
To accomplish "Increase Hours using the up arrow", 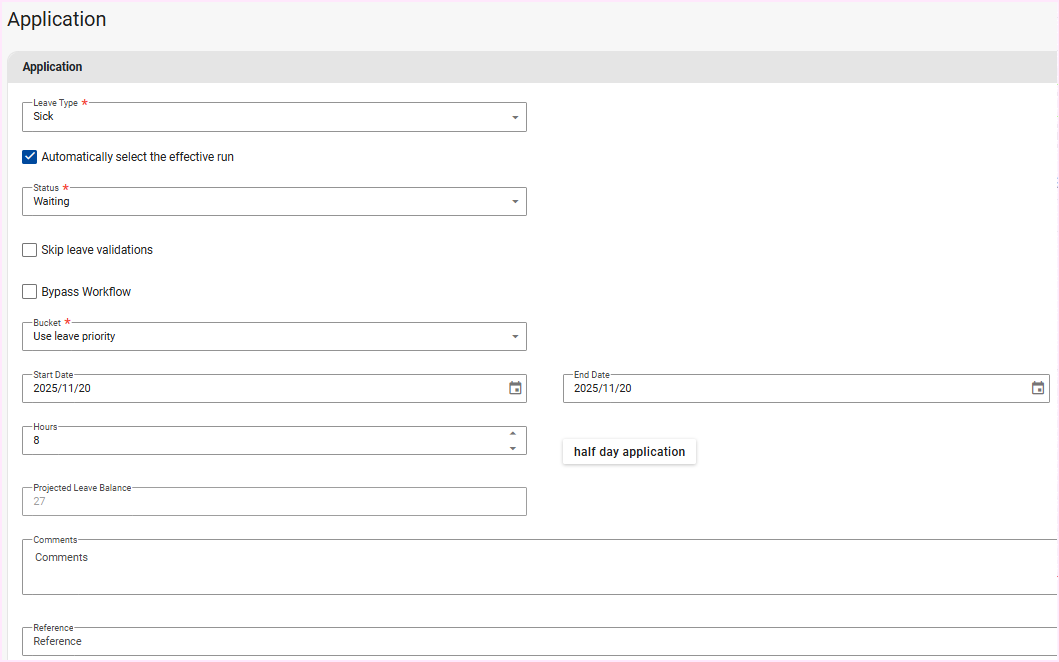I will coord(513,433).
